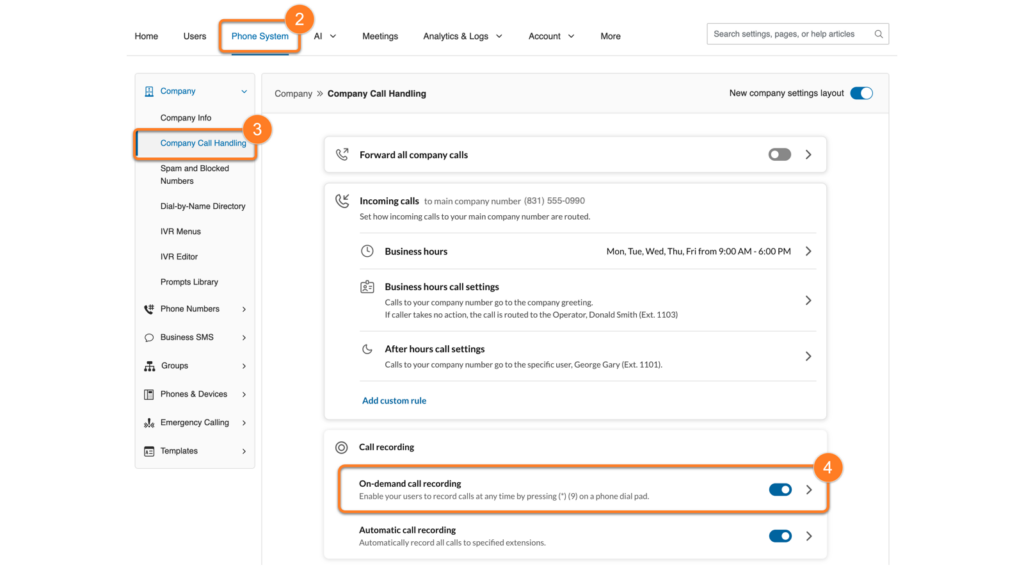Viewport: 1024px width, 570px height.
Task: Enable Forward all company calls toggle
Action: tap(779, 155)
